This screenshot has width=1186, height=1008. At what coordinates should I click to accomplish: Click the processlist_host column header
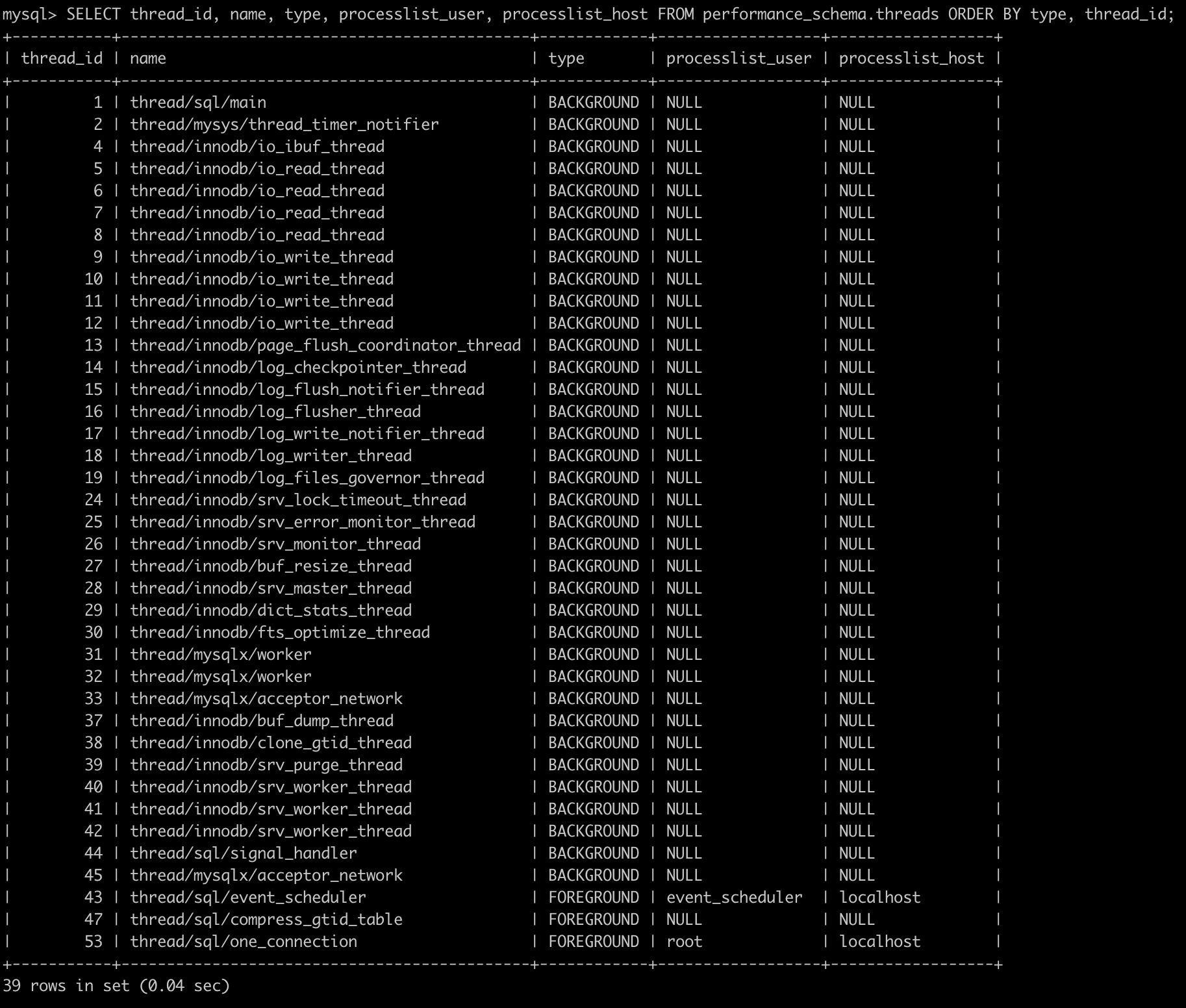coord(911,58)
